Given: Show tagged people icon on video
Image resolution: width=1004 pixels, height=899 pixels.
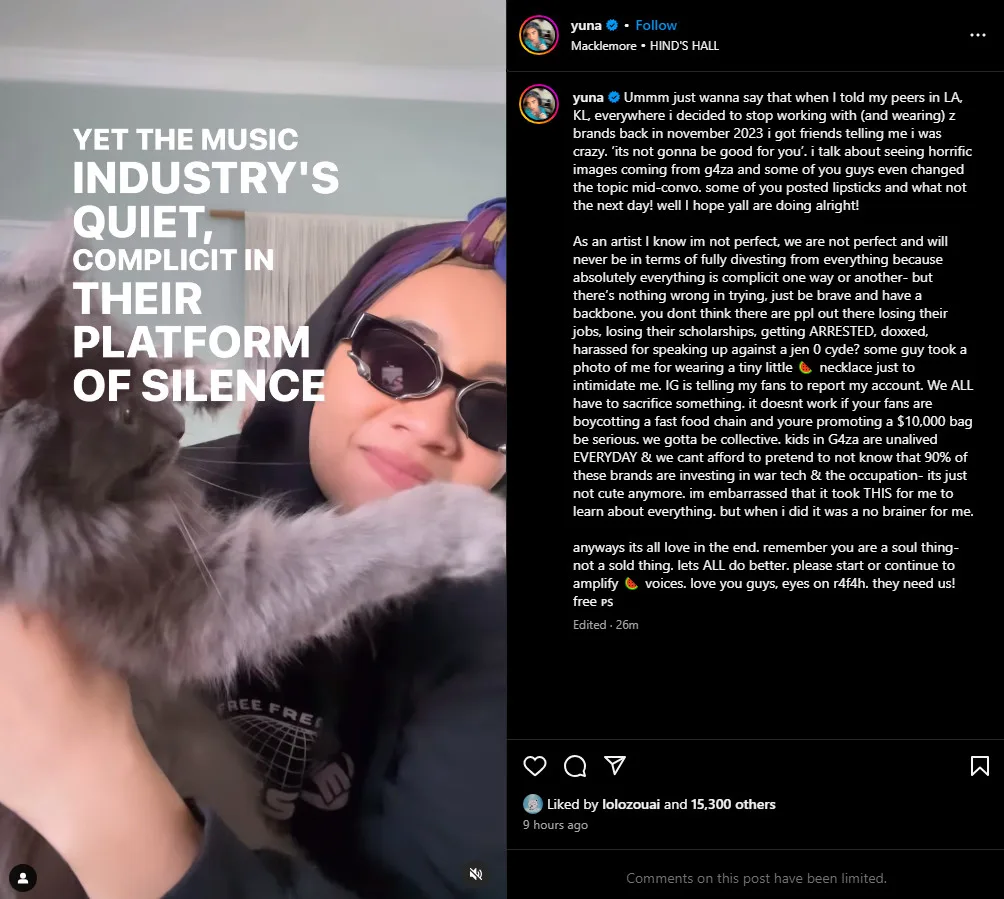Looking at the screenshot, I should tap(23, 878).
